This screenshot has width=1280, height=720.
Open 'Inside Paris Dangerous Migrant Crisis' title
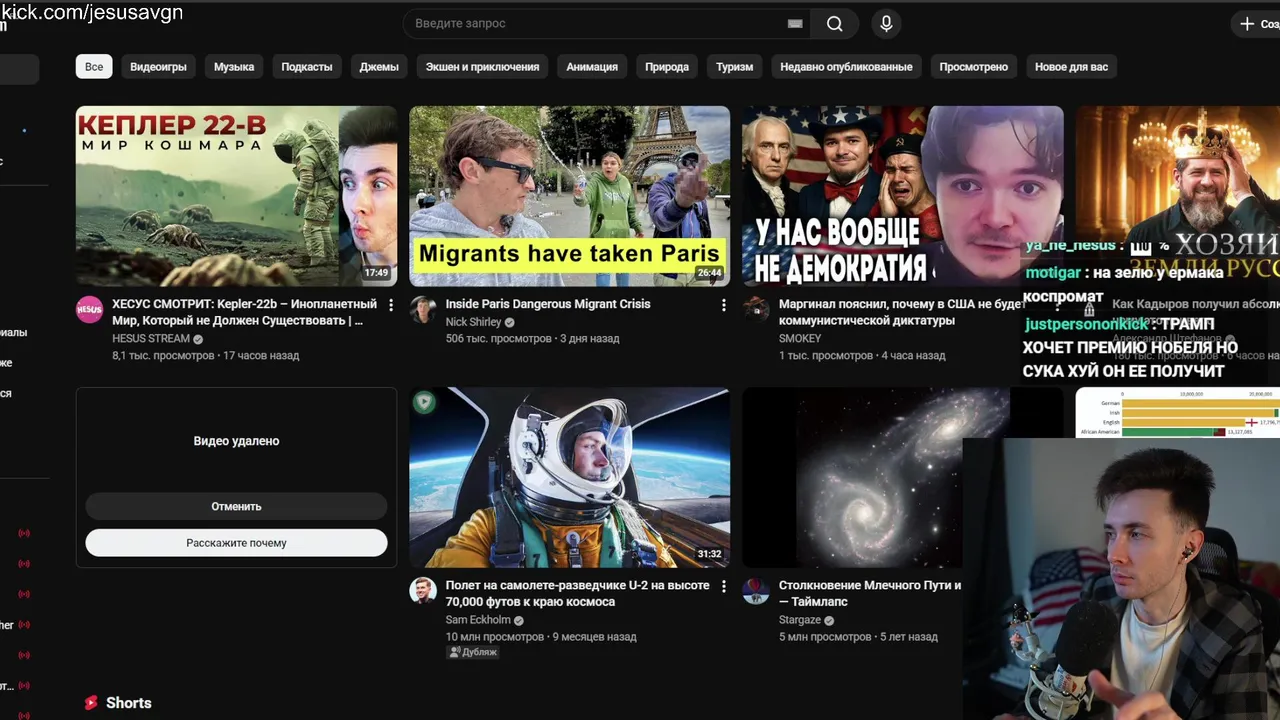coord(548,304)
